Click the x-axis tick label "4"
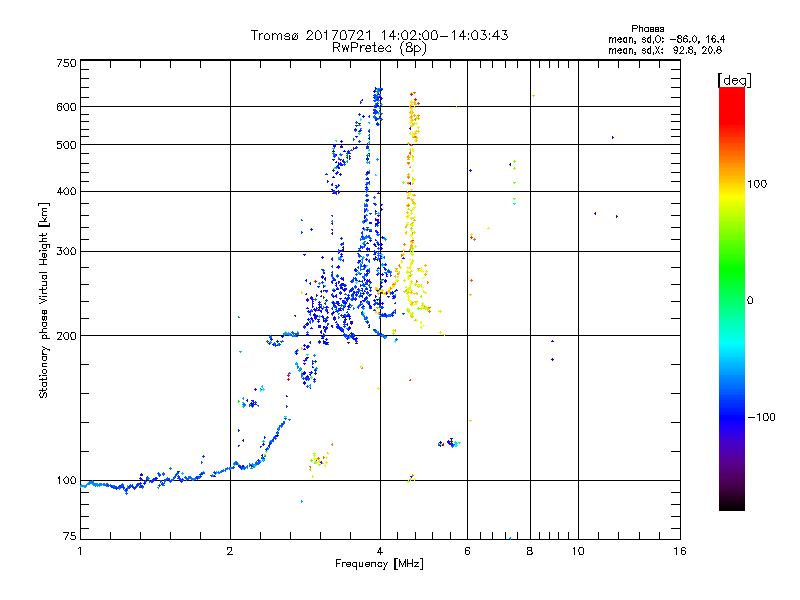This screenshot has height=600, width=800. [380, 551]
